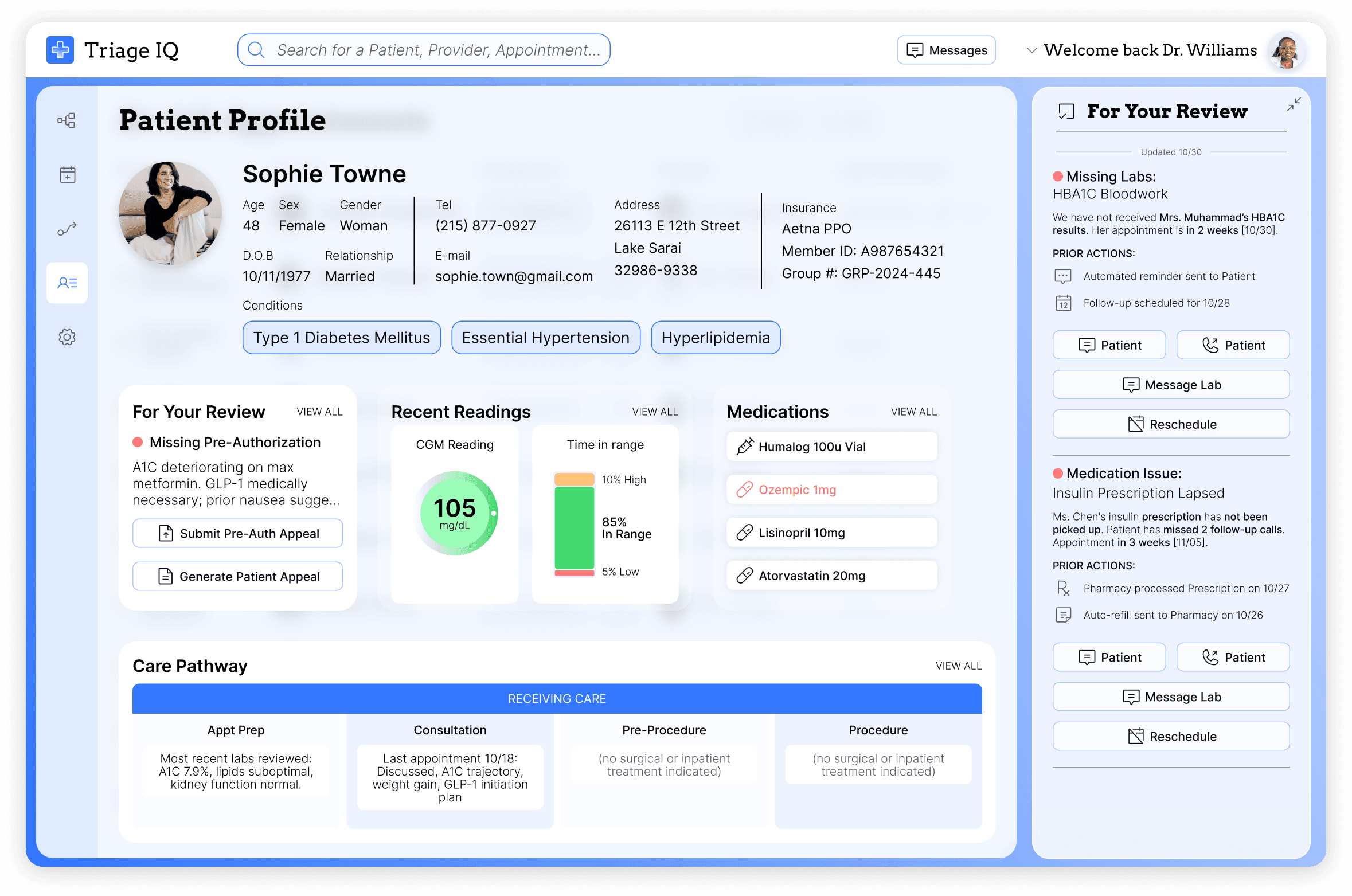The height and width of the screenshot is (896, 1352).
Task: Select the care pathway route sidebar icon
Action: (x=67, y=229)
